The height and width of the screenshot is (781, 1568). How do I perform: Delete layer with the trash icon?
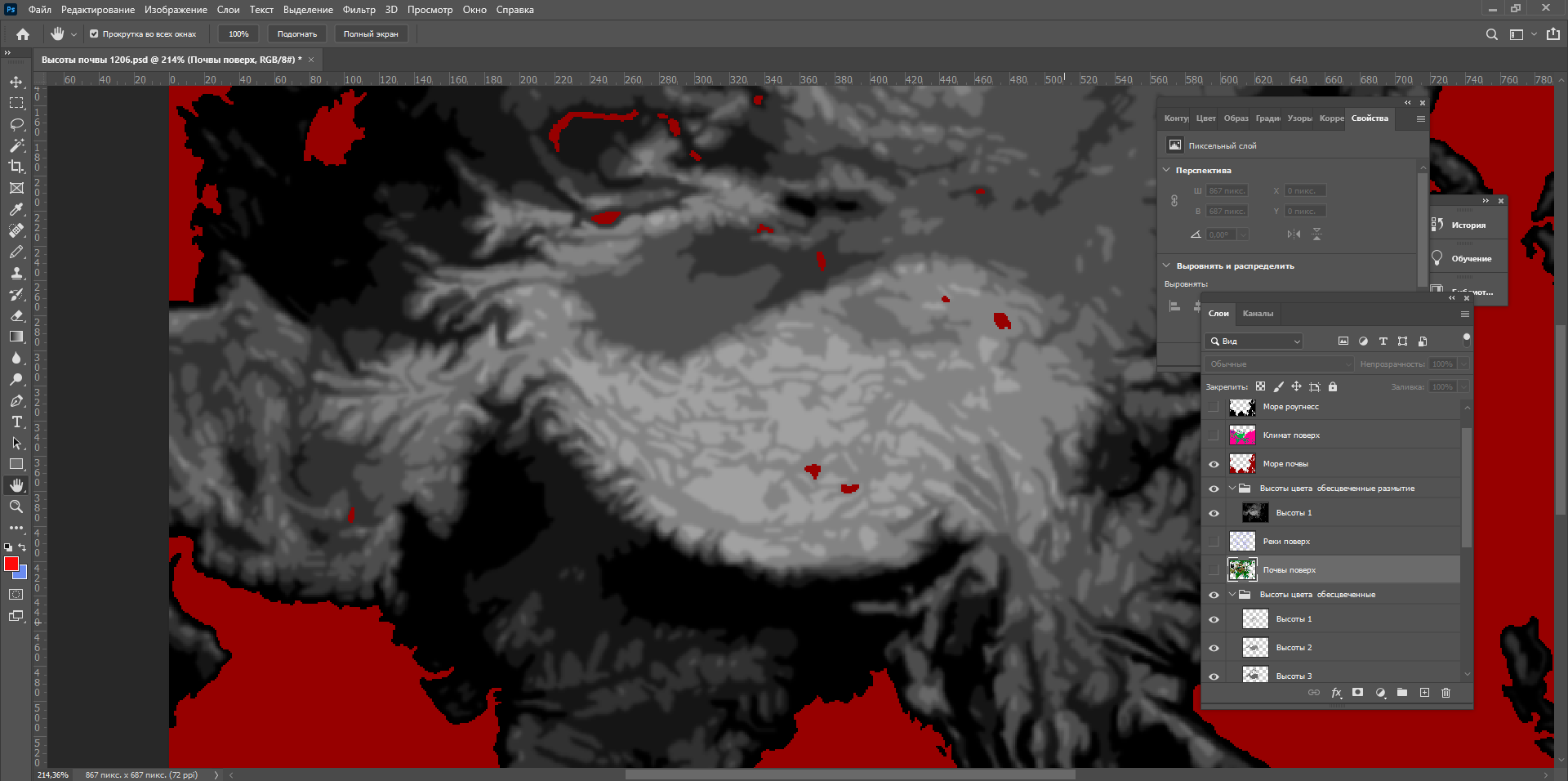(x=1445, y=693)
